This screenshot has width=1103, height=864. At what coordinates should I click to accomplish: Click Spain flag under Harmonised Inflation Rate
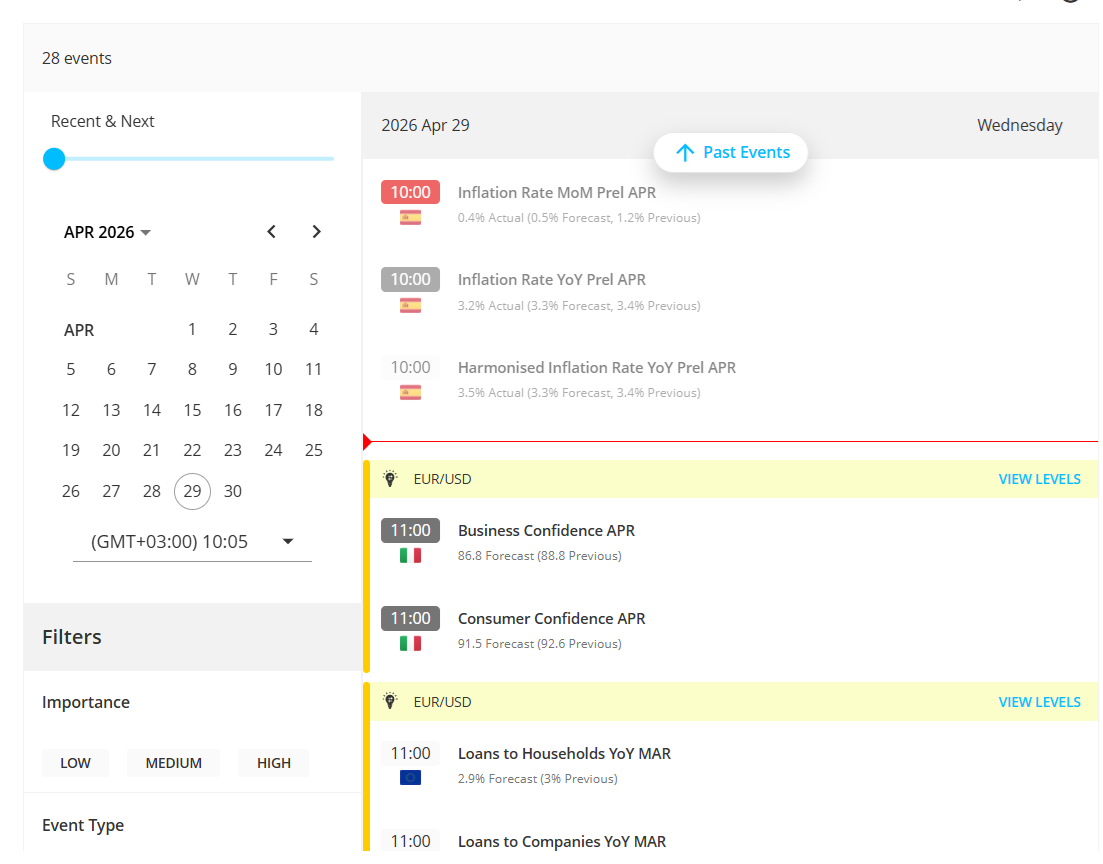pos(410,393)
